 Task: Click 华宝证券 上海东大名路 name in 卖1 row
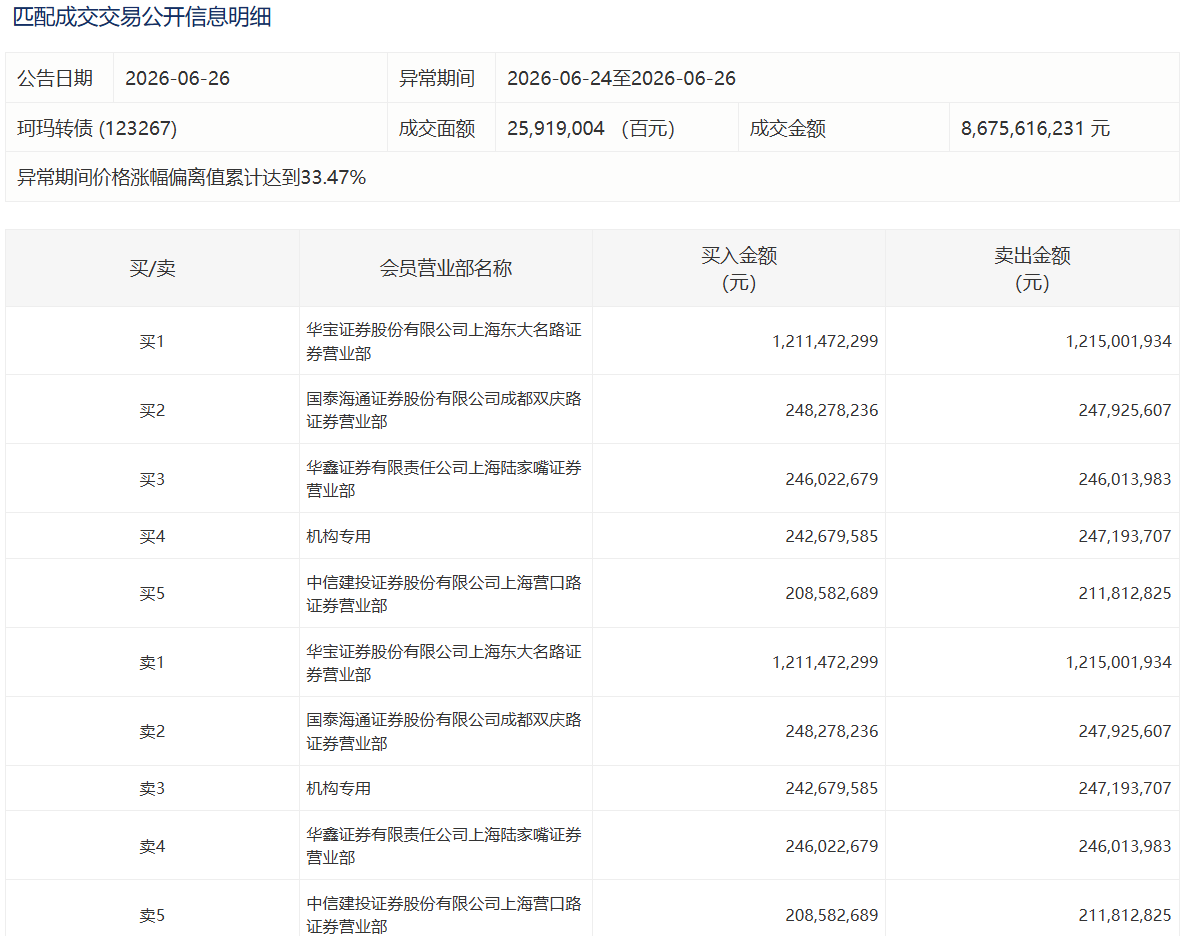click(444, 663)
